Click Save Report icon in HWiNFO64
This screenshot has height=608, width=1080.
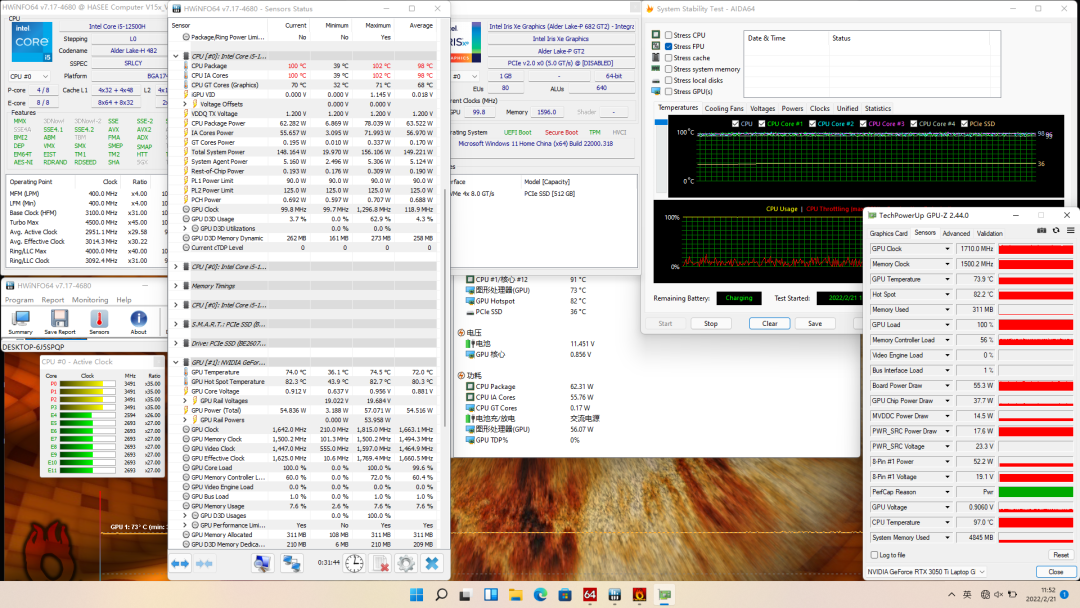(x=60, y=322)
